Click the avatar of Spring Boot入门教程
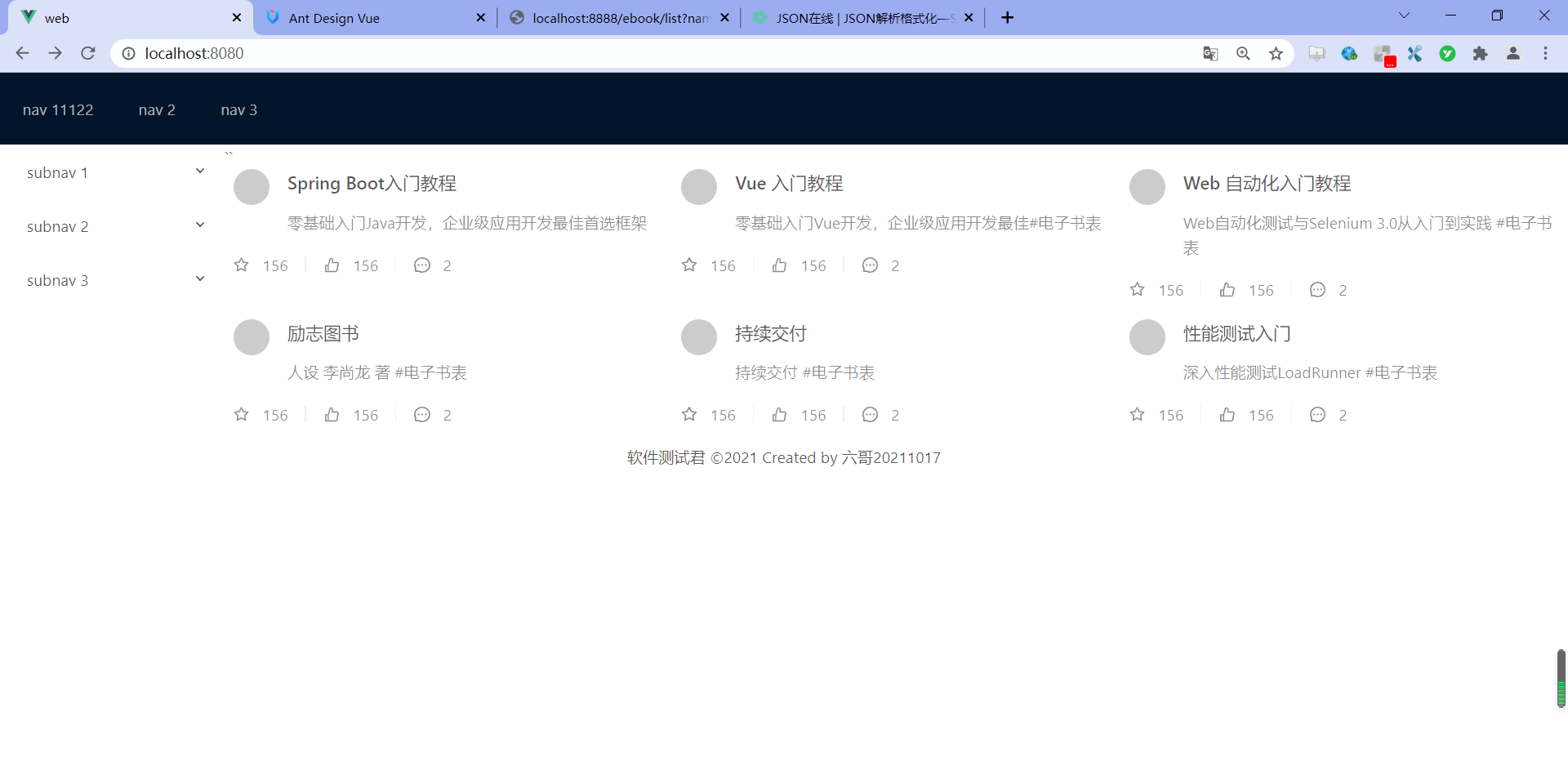The width and height of the screenshot is (1568, 757). (252, 187)
